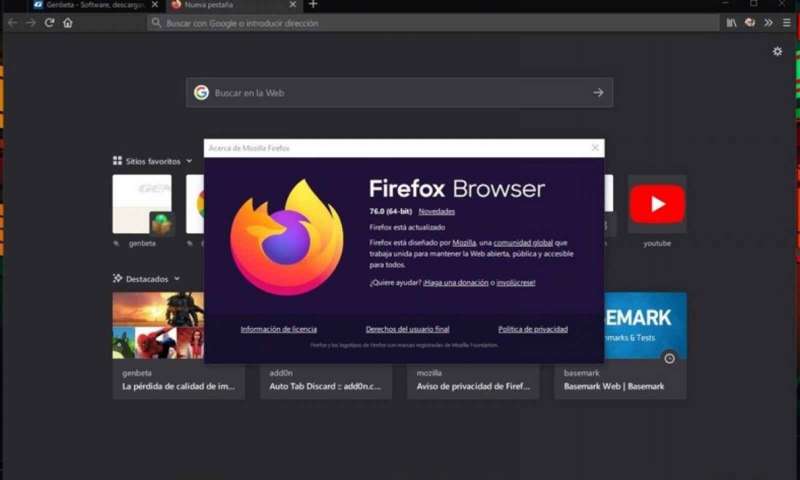Click the '76.0 (64-bit)' version text
Viewport: 800px width, 480px height.
[x=390, y=211]
